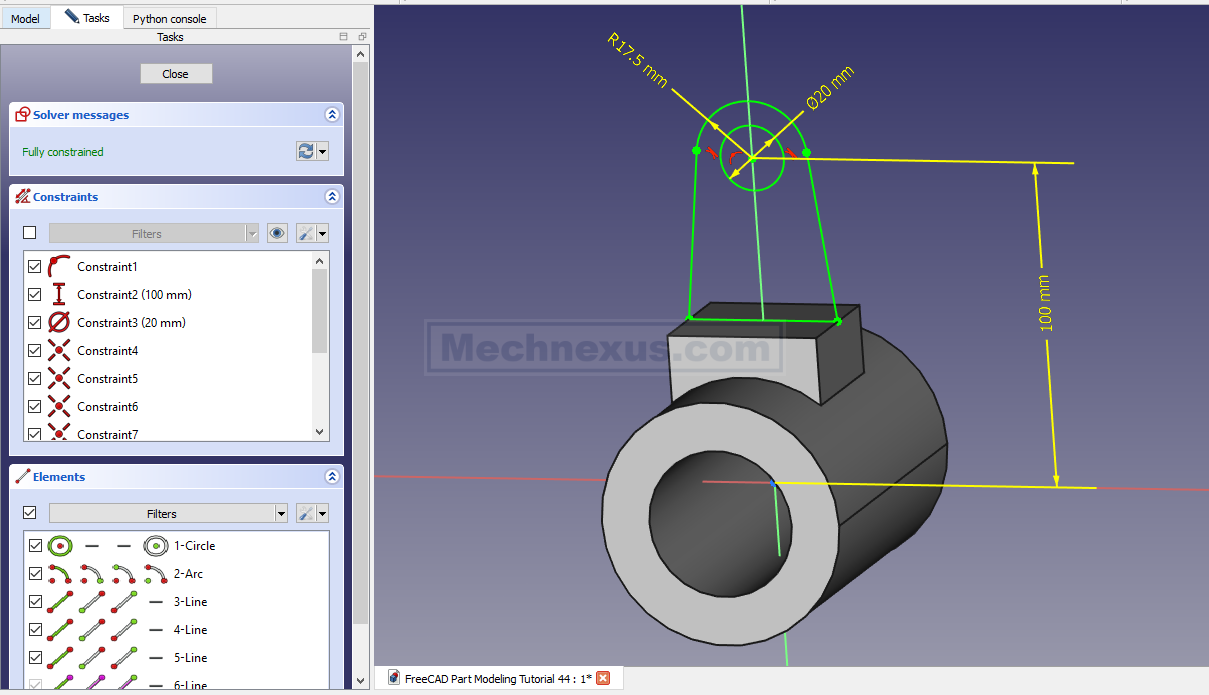Collapse the Constraints section
The image size is (1209, 695).
point(332,197)
